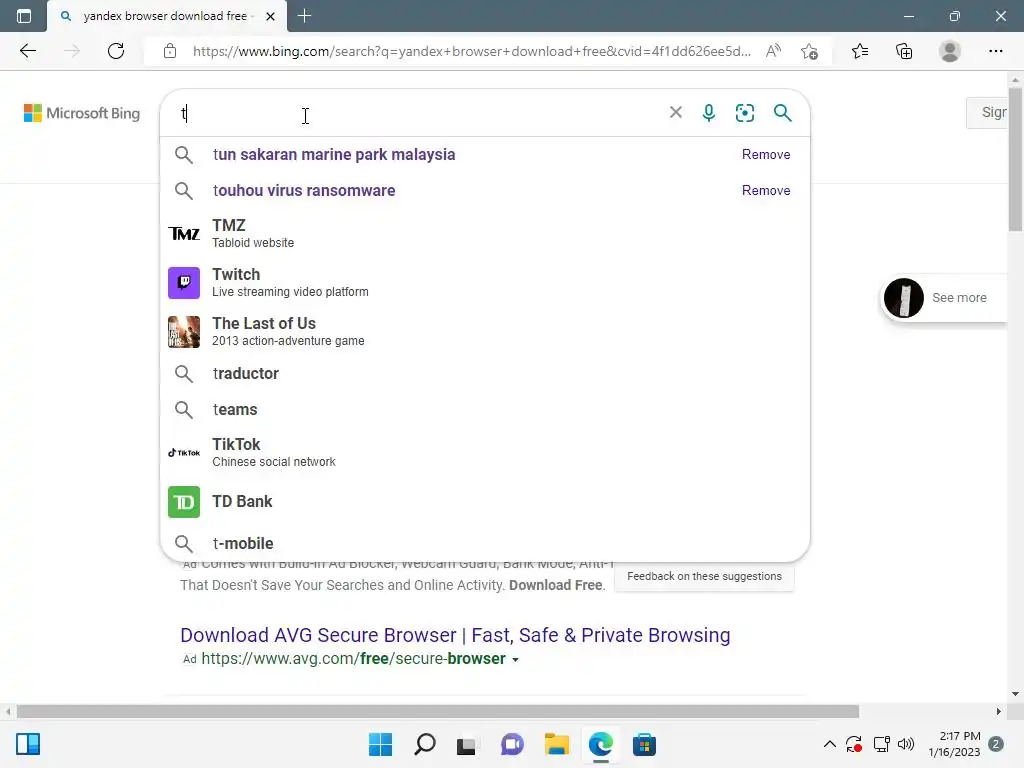
Task: Open the tab actions menu icon
Action: tap(24, 16)
